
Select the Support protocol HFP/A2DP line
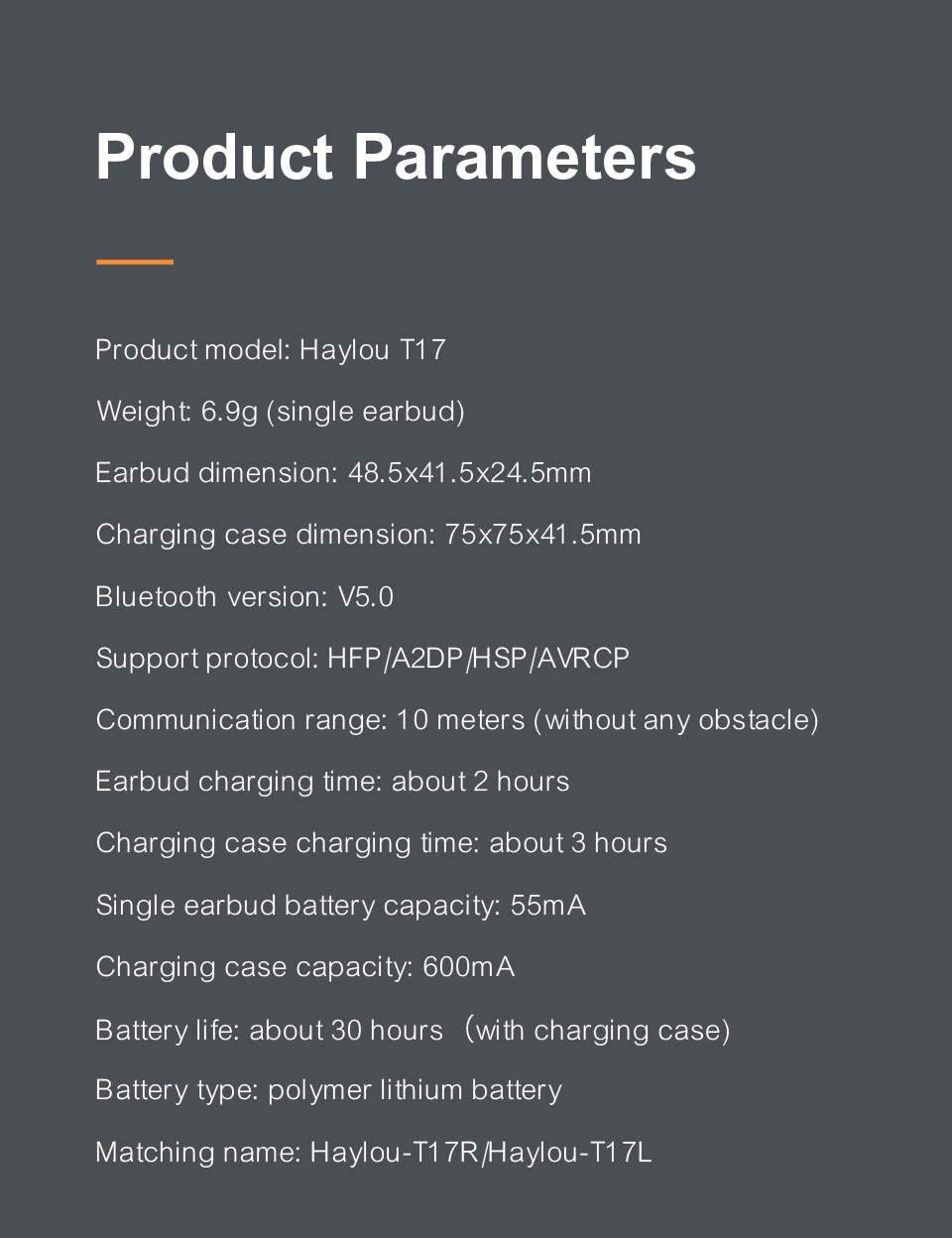pyautogui.click(x=363, y=659)
